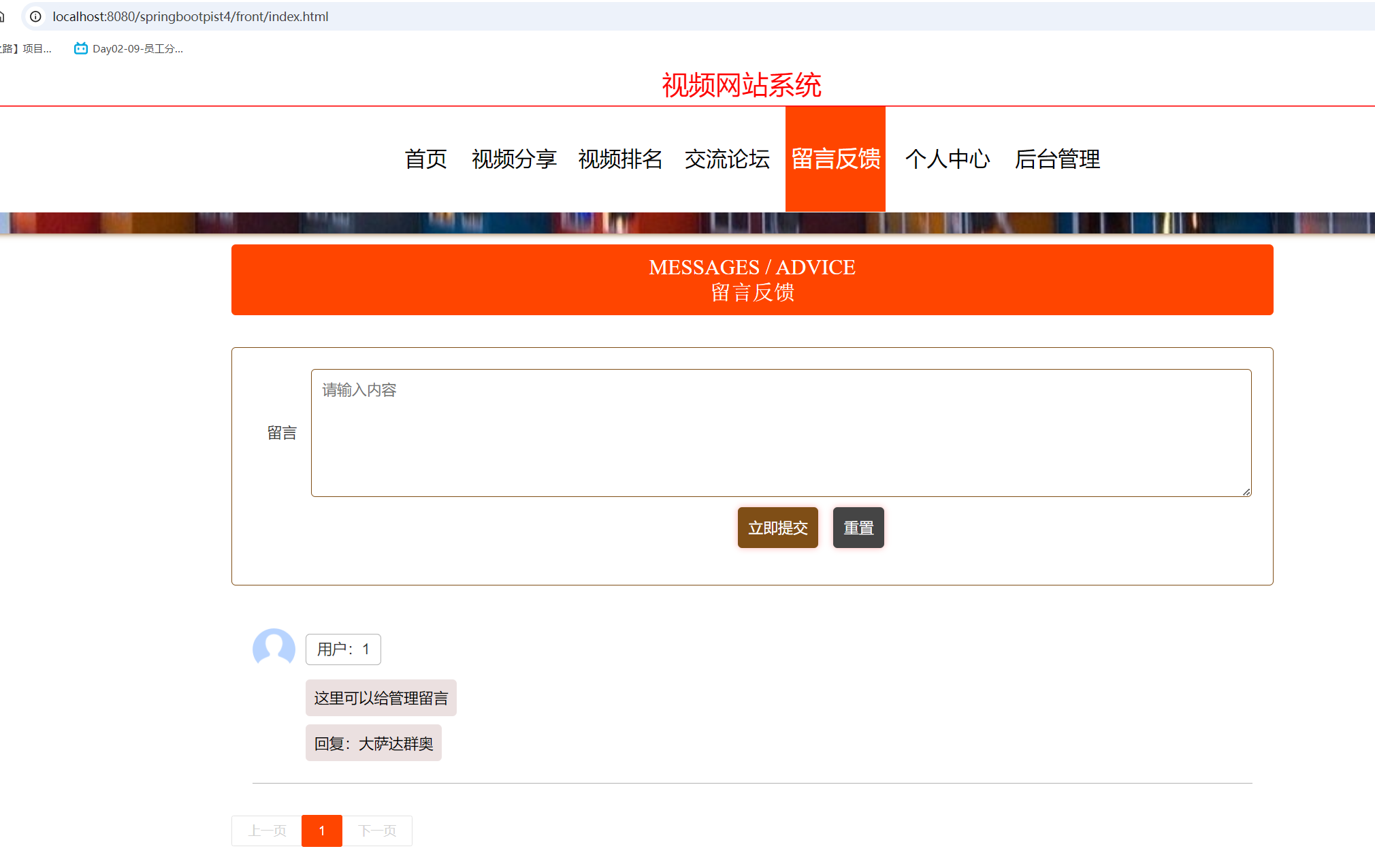The height and width of the screenshot is (868, 1375).
Task: Select page number 1 in pagination
Action: pyautogui.click(x=321, y=831)
